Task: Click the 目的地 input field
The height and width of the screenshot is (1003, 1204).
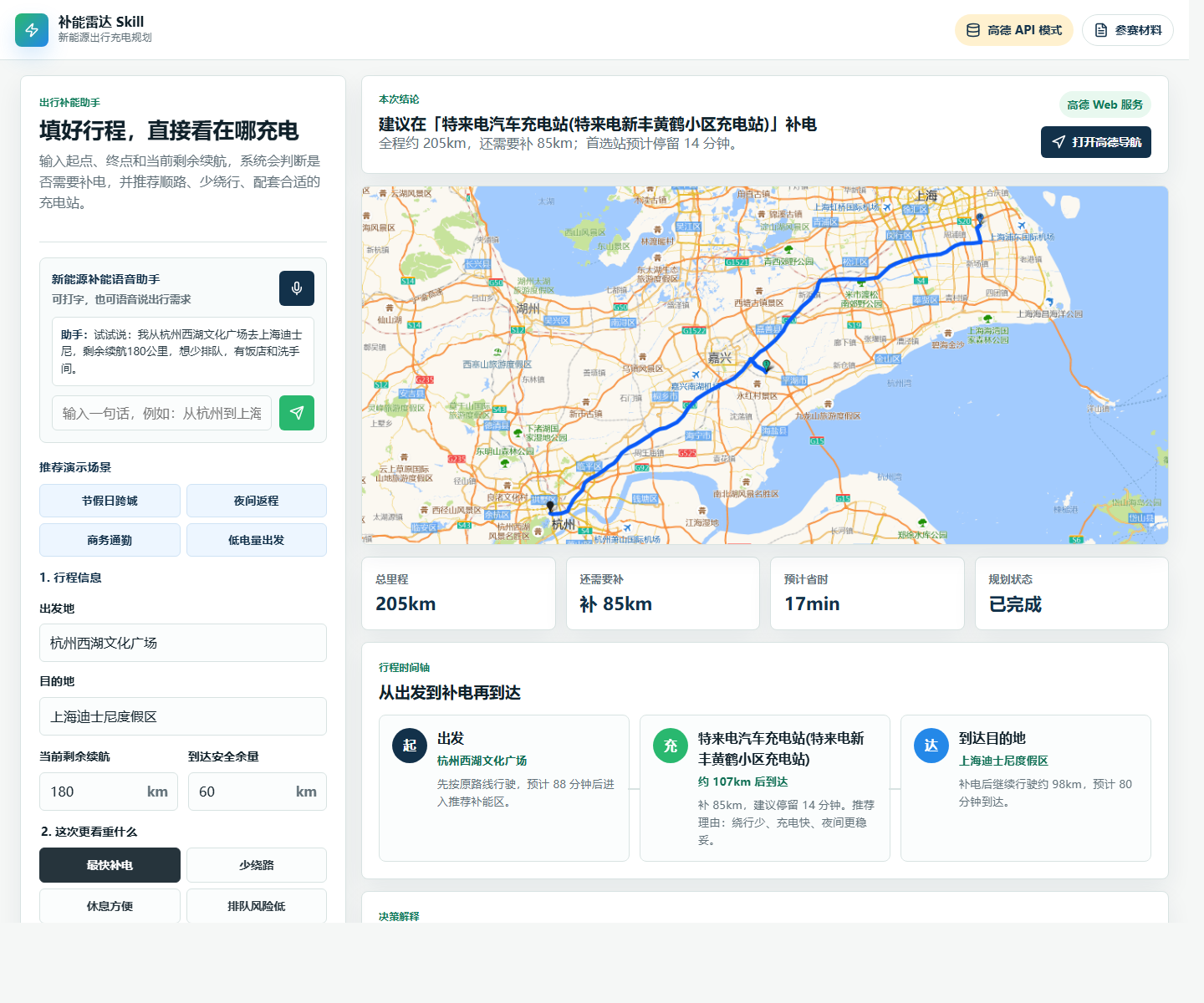Action: point(183,716)
